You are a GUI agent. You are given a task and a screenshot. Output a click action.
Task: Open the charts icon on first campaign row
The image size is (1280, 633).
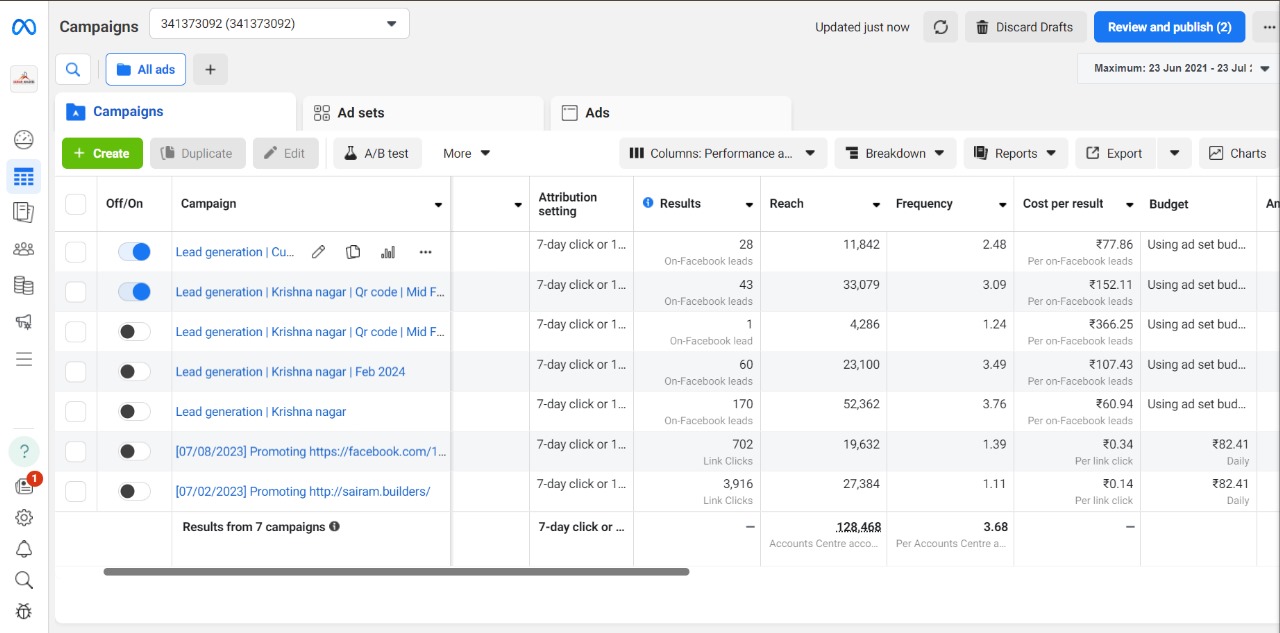click(x=388, y=252)
